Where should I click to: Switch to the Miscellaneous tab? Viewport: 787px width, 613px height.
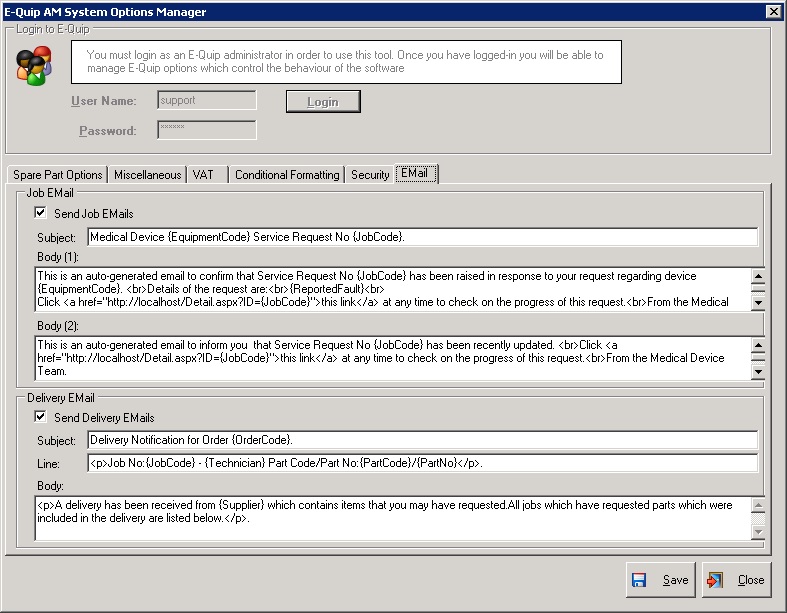(x=148, y=175)
